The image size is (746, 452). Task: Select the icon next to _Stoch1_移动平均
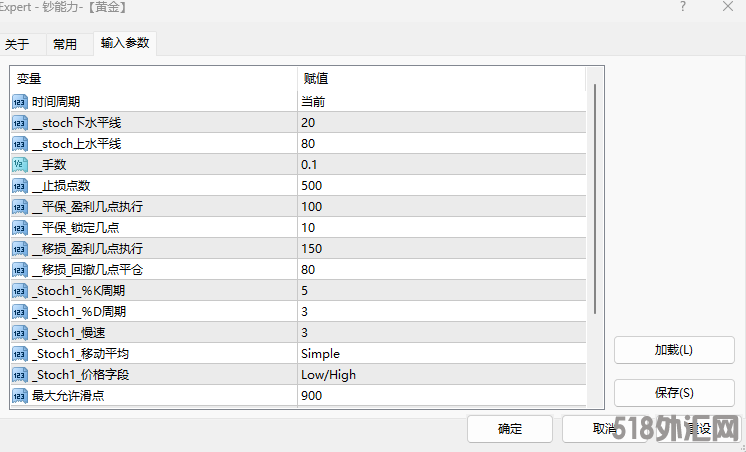click(x=20, y=353)
